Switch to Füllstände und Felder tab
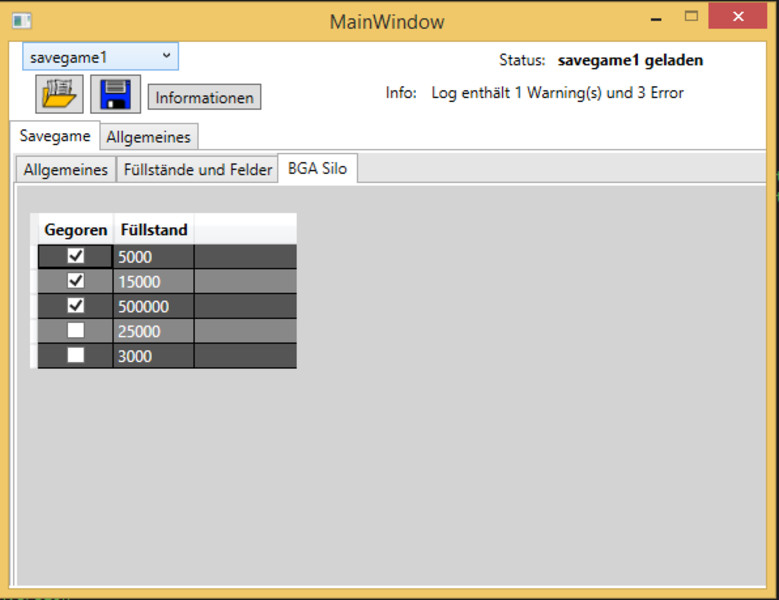Image resolution: width=779 pixels, height=600 pixels. (x=197, y=170)
